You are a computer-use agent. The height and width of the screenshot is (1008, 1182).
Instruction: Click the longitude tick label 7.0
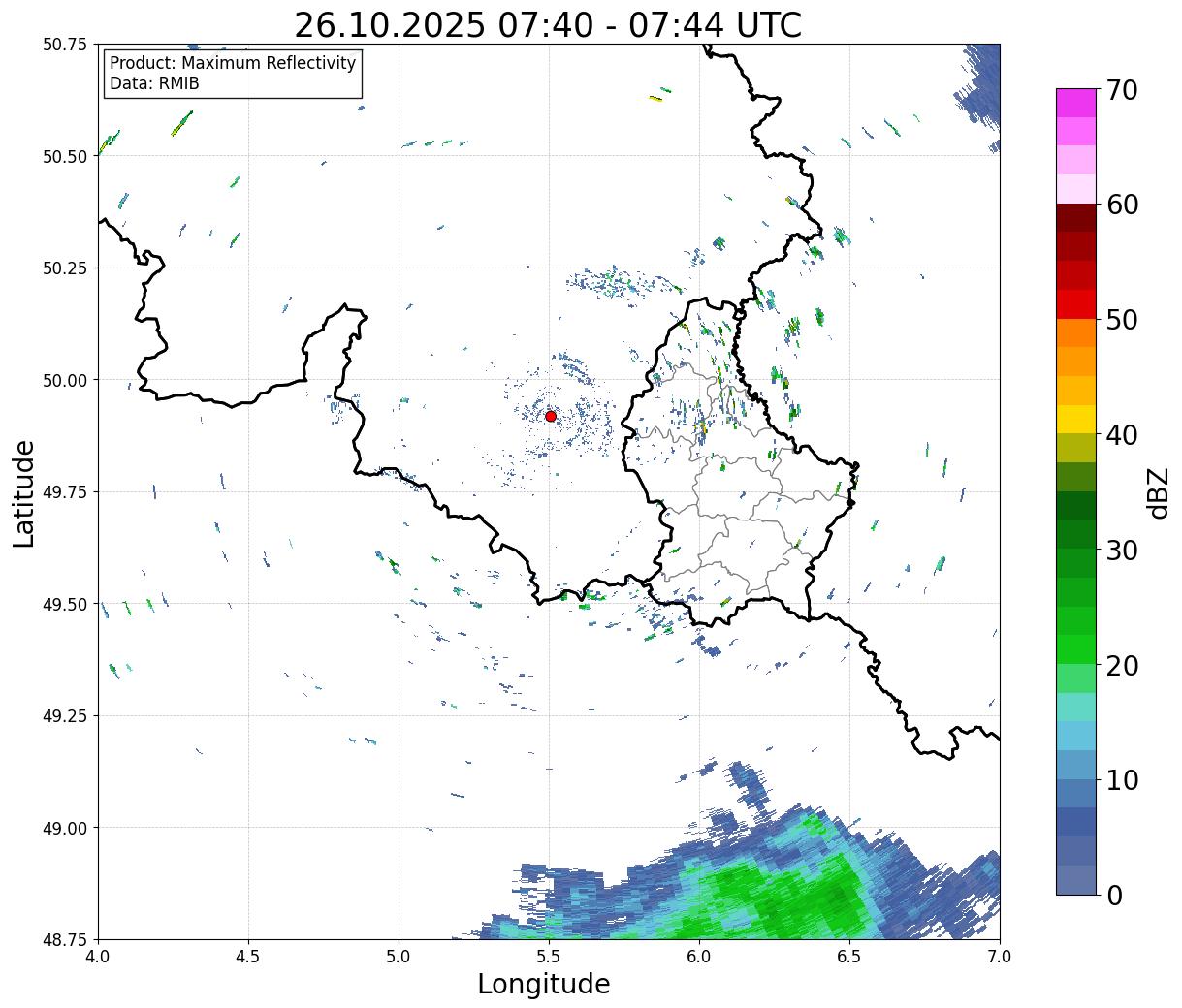[1000, 956]
